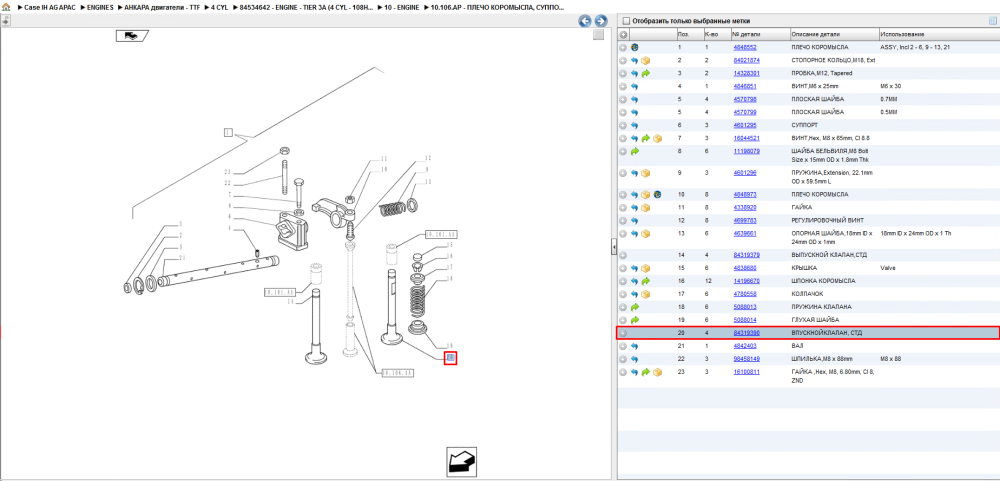
Task: Click package box icon for part 84021874
Action: point(645,61)
